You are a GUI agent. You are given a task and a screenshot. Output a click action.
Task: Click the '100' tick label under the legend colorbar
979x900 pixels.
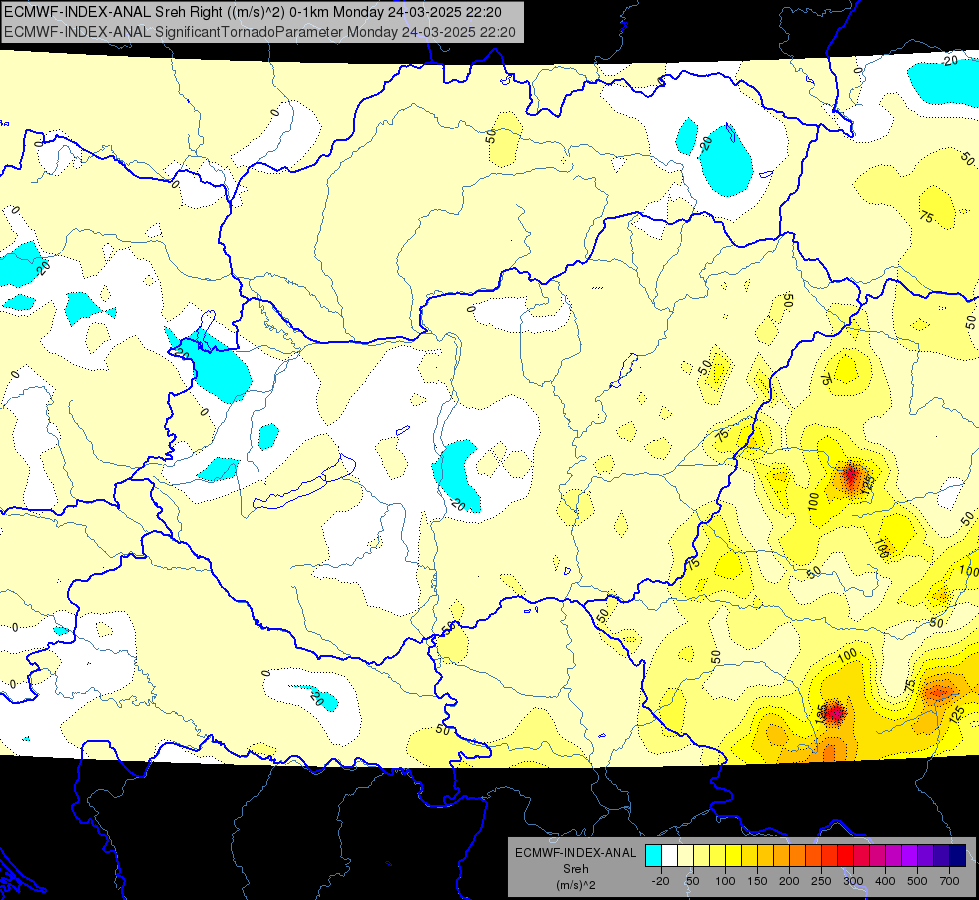click(725, 881)
